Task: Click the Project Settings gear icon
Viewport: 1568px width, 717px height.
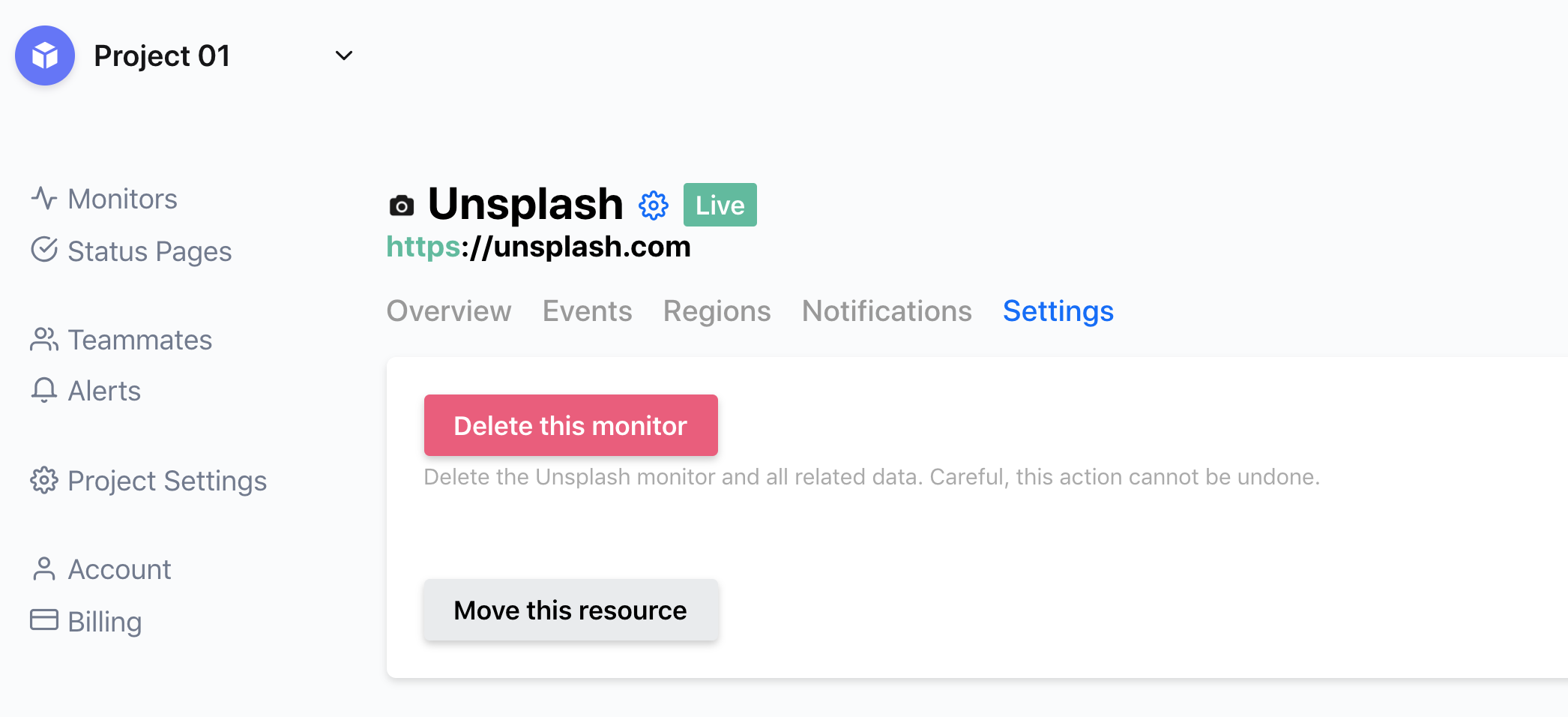Action: point(44,480)
